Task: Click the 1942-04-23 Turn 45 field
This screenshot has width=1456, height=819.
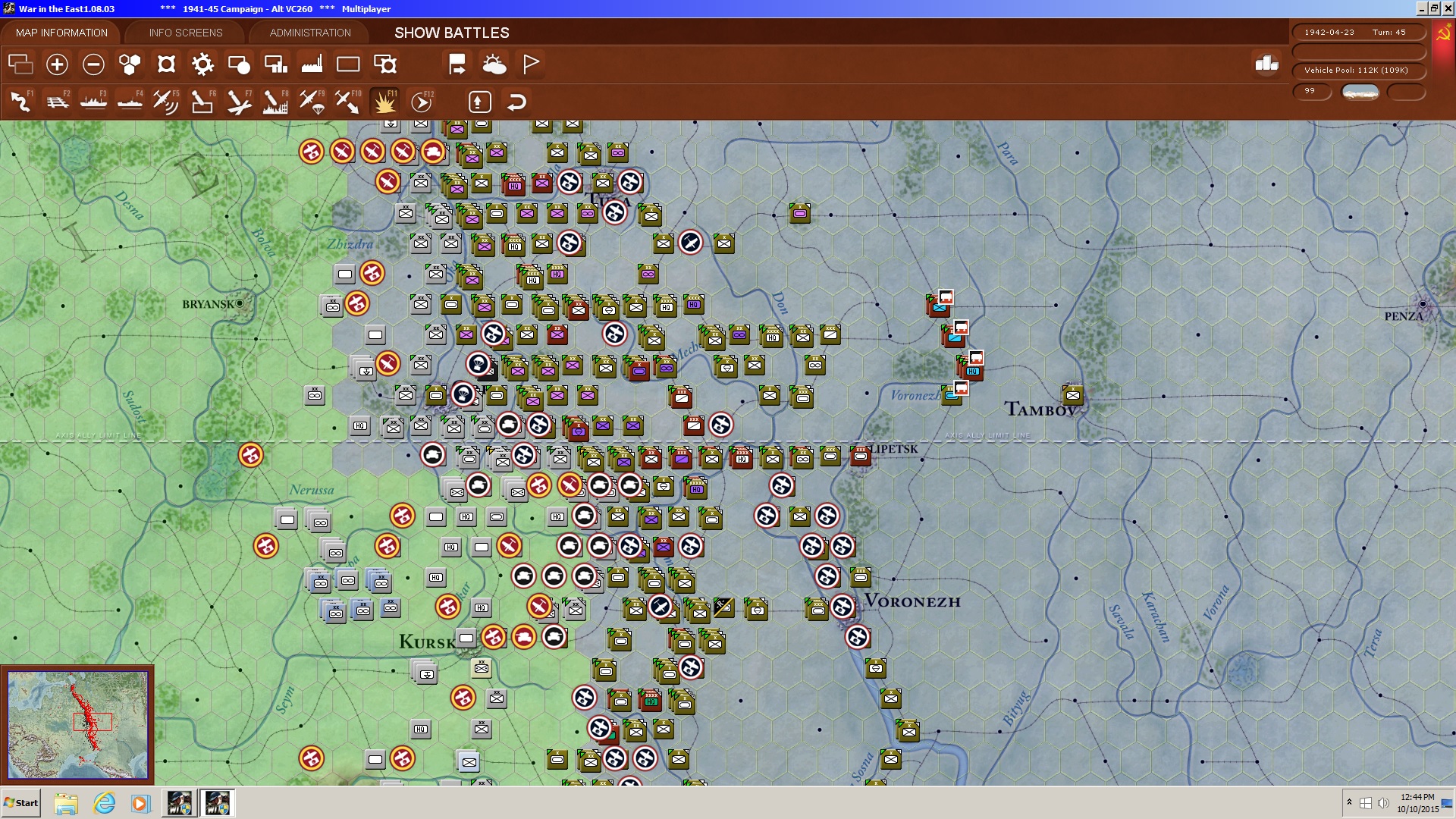Action: click(x=1358, y=32)
